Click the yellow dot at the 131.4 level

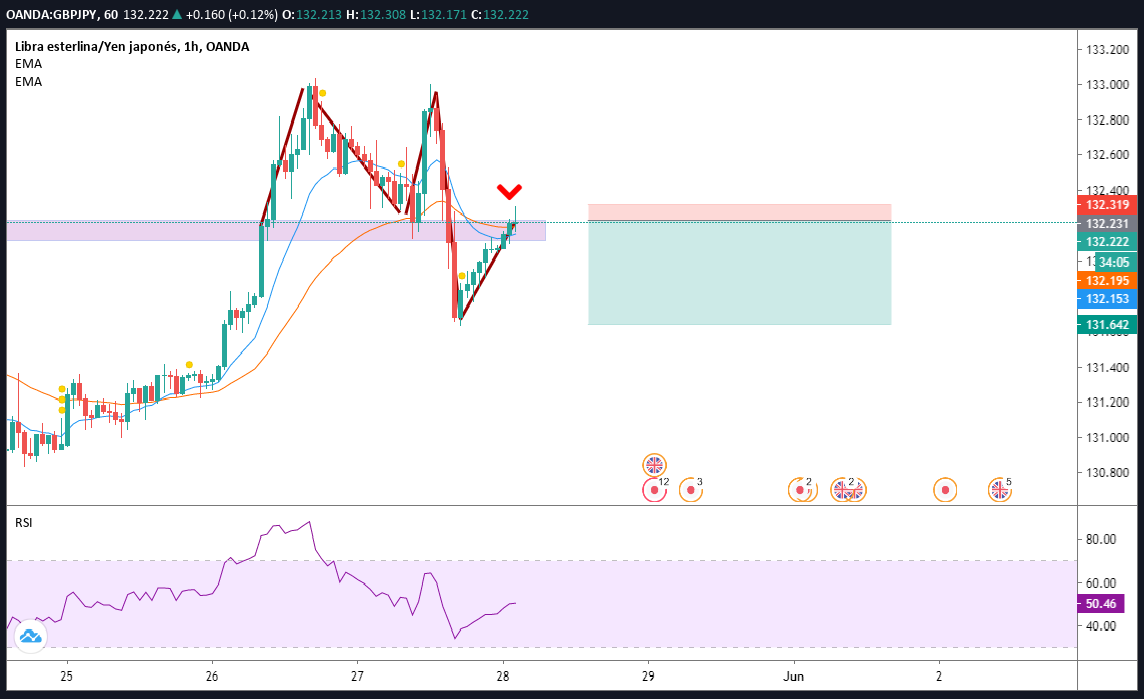190,364
